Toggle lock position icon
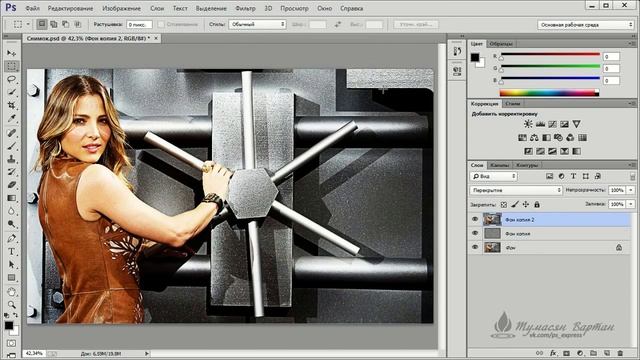Screen dimensions: 640x360 pos(526,204)
